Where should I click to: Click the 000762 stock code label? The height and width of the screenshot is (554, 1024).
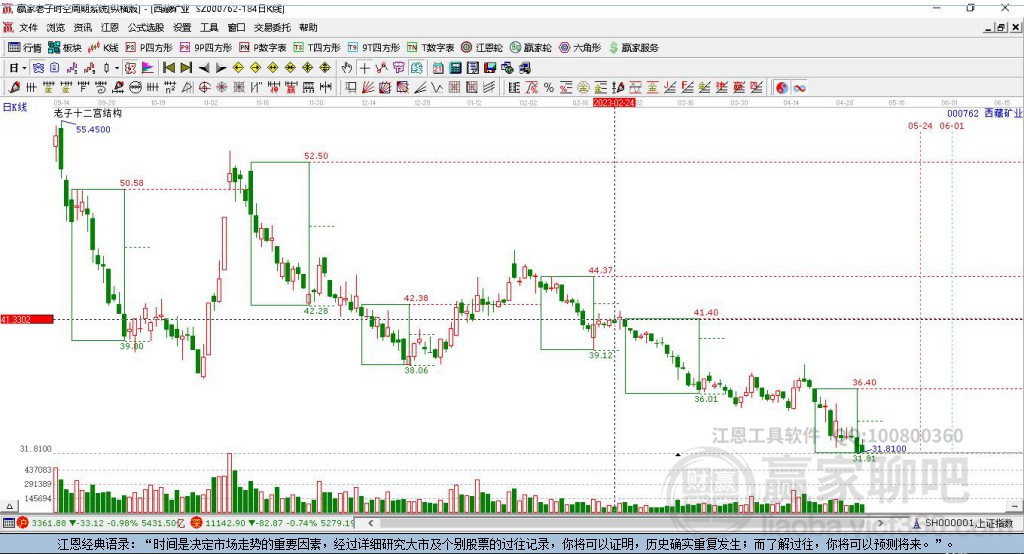tap(963, 113)
